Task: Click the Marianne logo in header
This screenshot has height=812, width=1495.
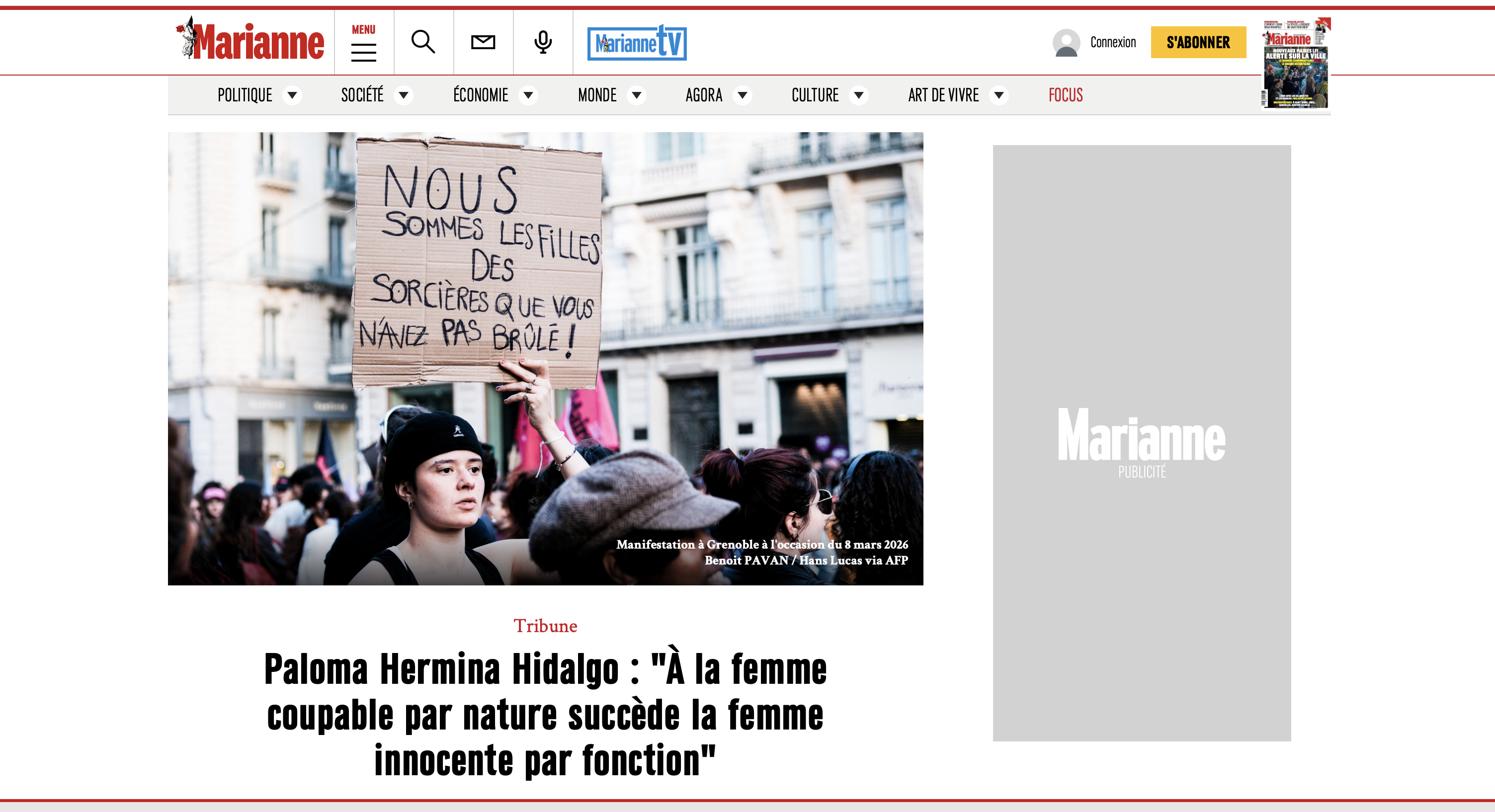Action: 250,41
